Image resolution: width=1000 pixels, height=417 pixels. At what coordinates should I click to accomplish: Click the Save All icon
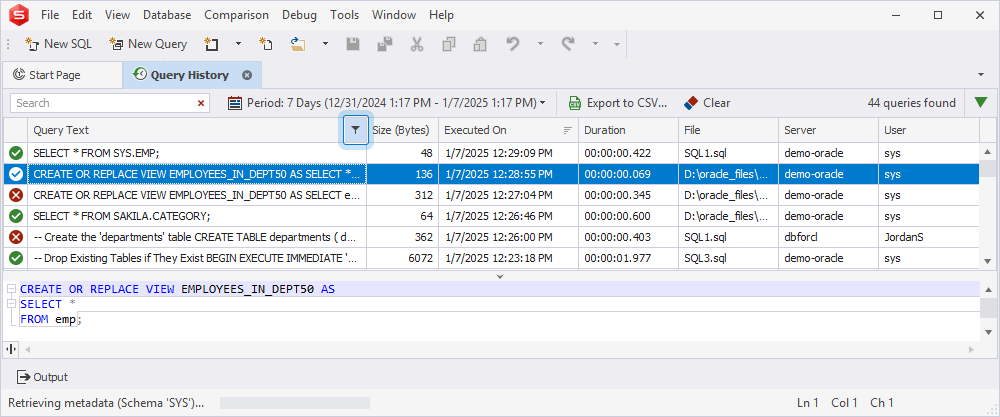[385, 44]
